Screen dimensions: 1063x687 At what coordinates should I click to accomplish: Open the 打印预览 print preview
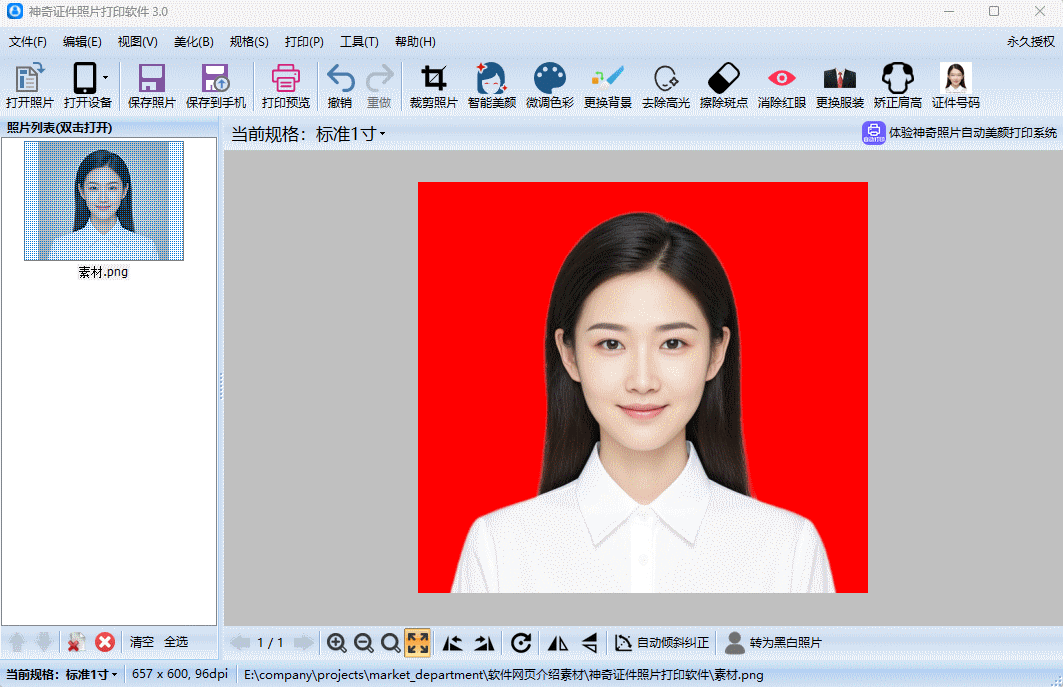(x=285, y=80)
